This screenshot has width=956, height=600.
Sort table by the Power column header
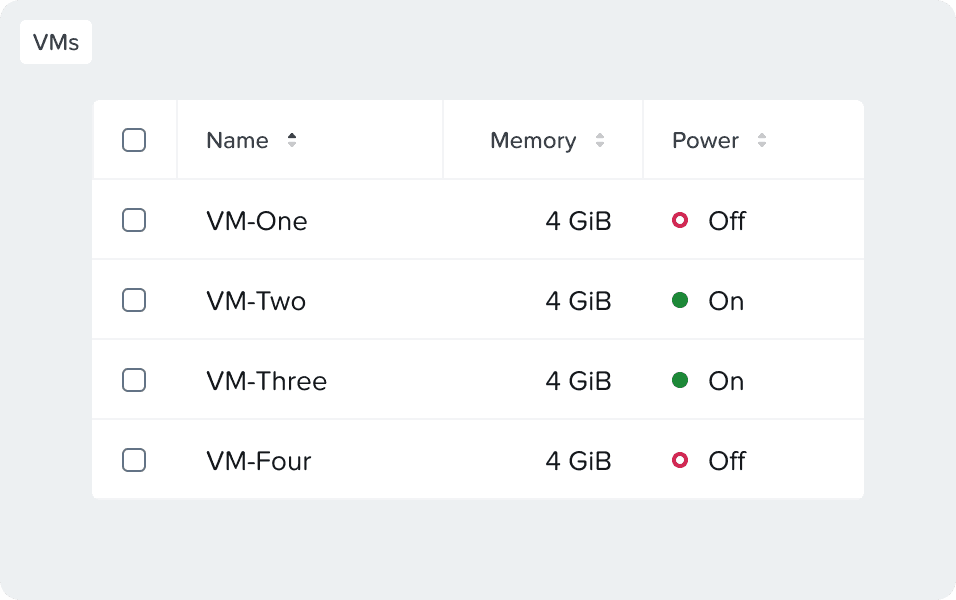705,140
